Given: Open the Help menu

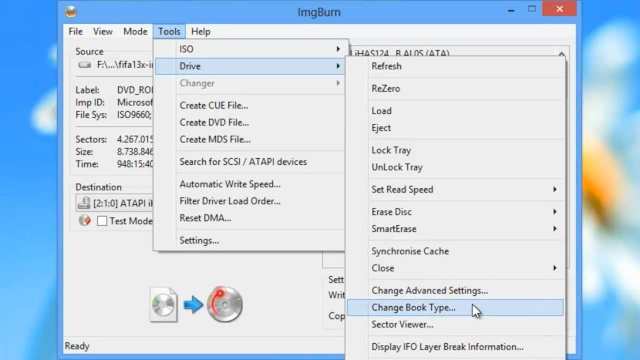Looking at the screenshot, I should (200, 31).
